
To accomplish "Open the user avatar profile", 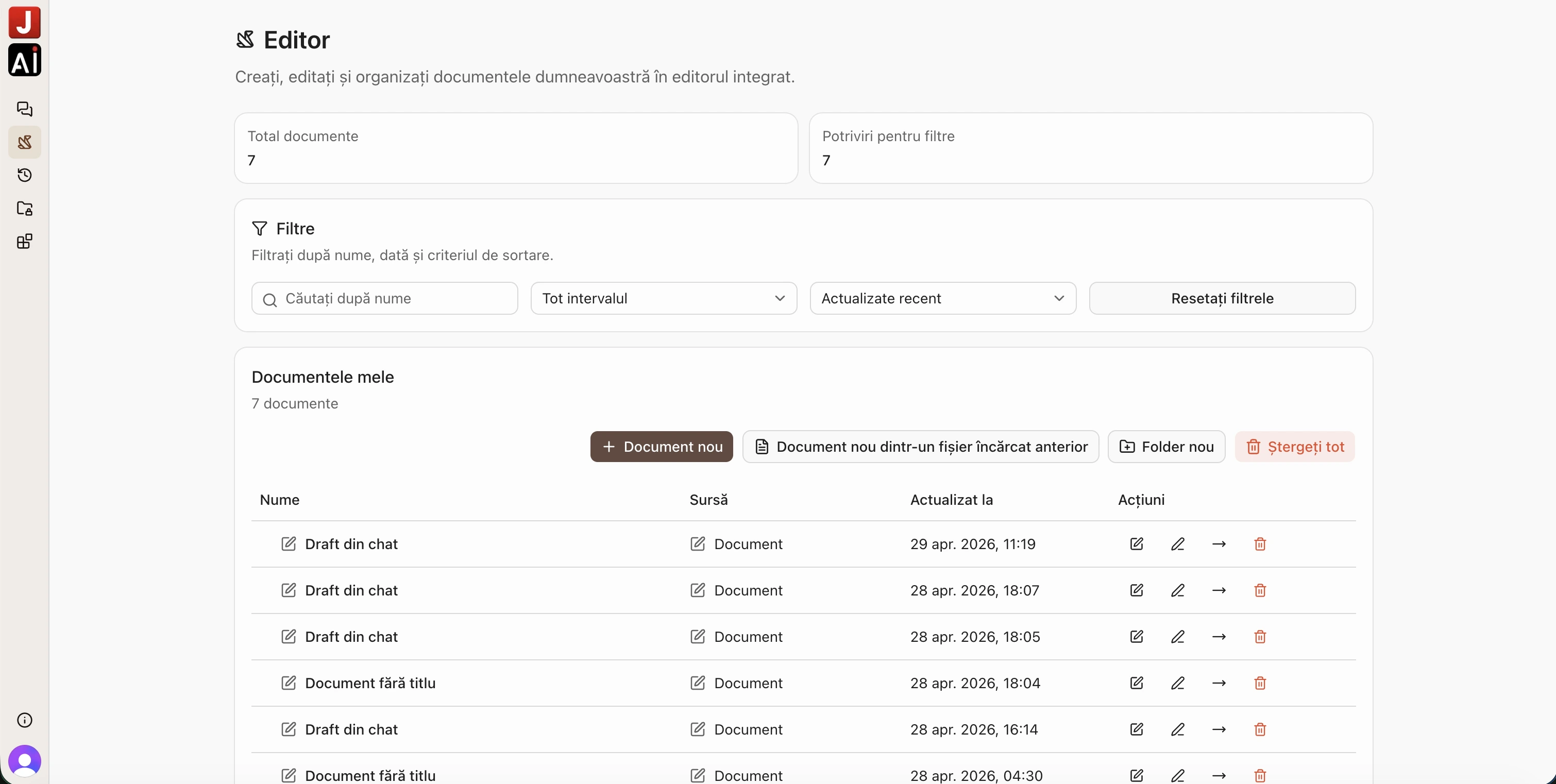I will 25,760.
